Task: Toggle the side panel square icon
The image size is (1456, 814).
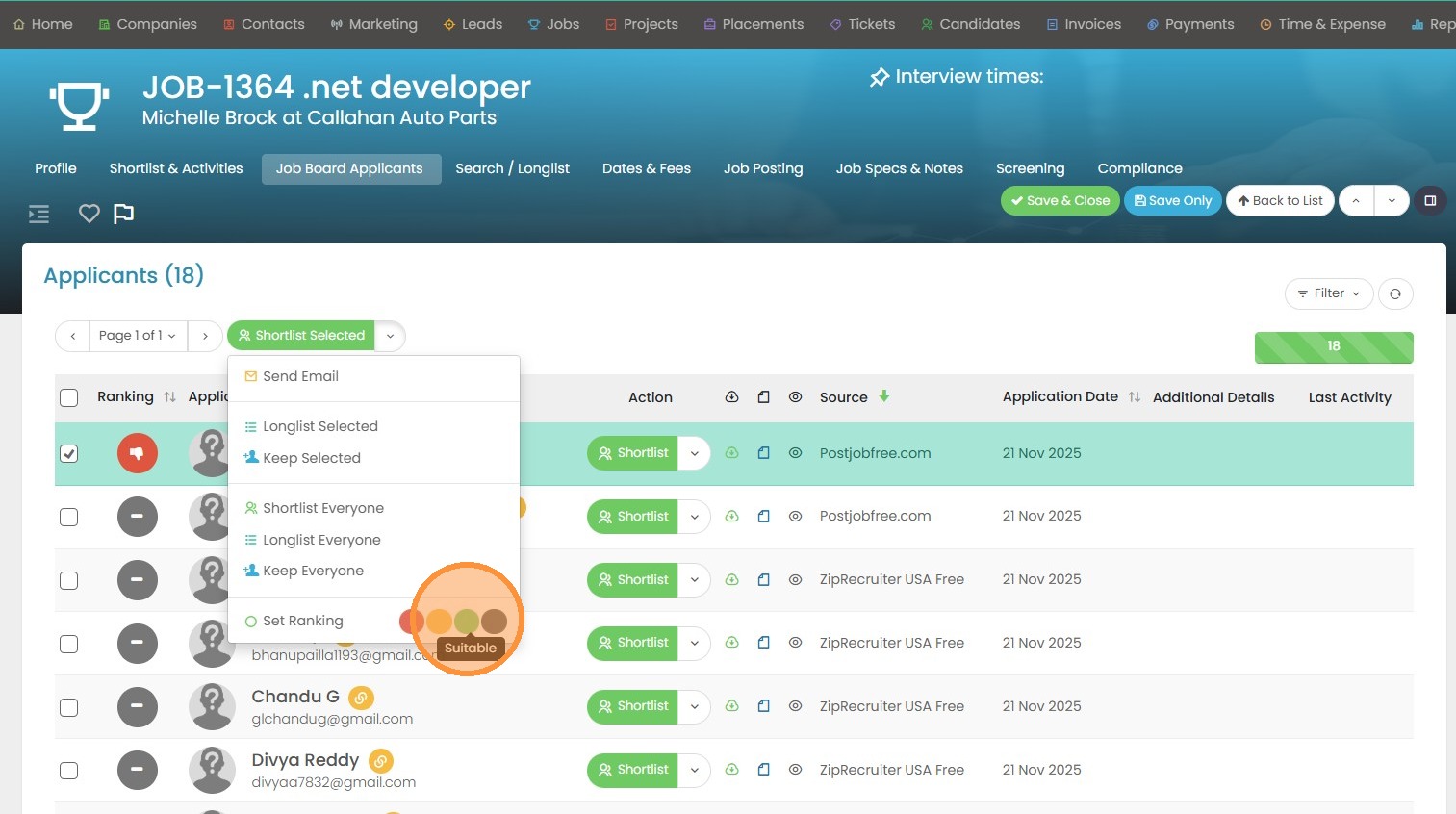Action: [1430, 200]
